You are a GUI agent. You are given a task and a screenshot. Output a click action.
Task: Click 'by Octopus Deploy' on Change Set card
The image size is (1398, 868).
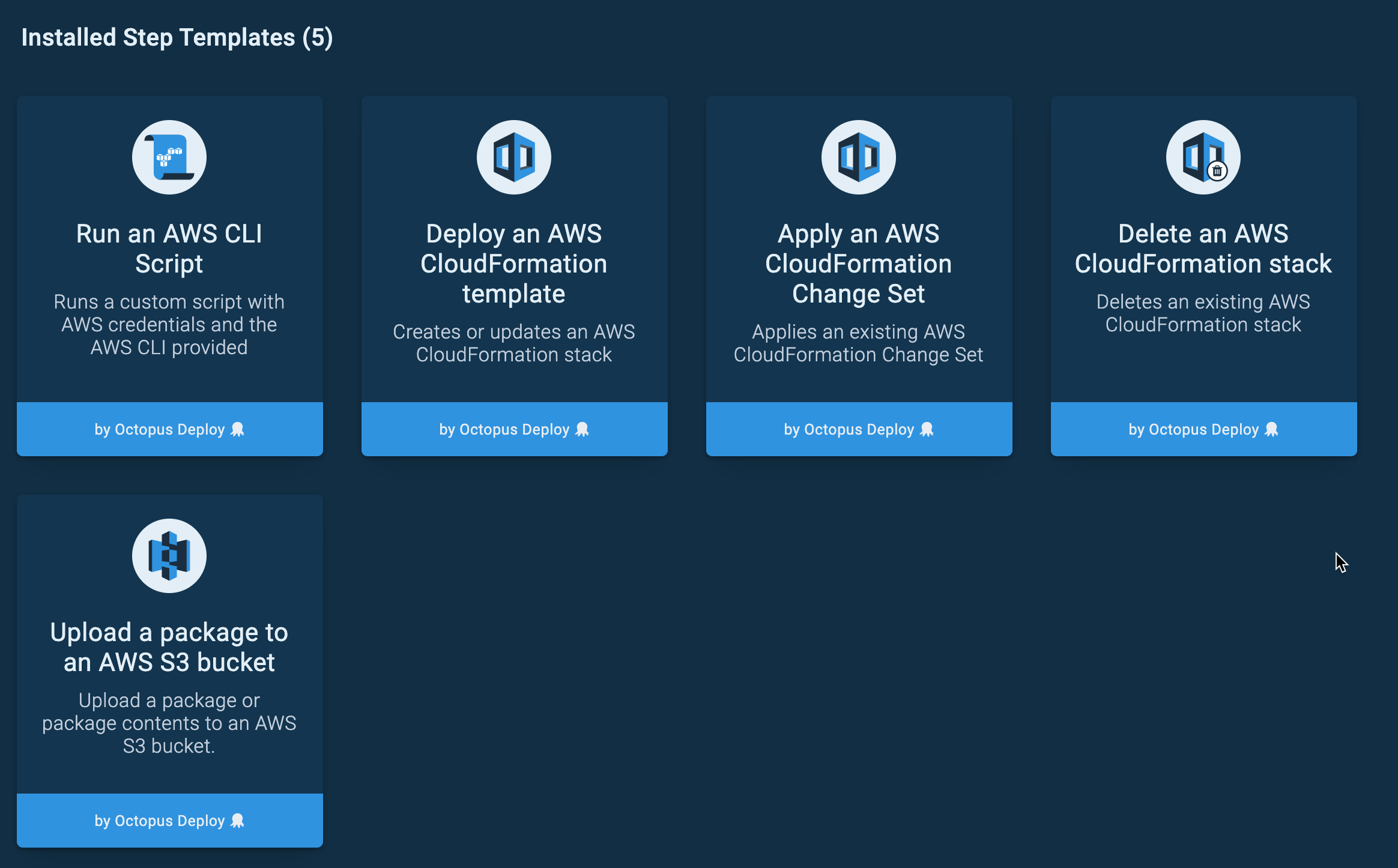(x=858, y=429)
